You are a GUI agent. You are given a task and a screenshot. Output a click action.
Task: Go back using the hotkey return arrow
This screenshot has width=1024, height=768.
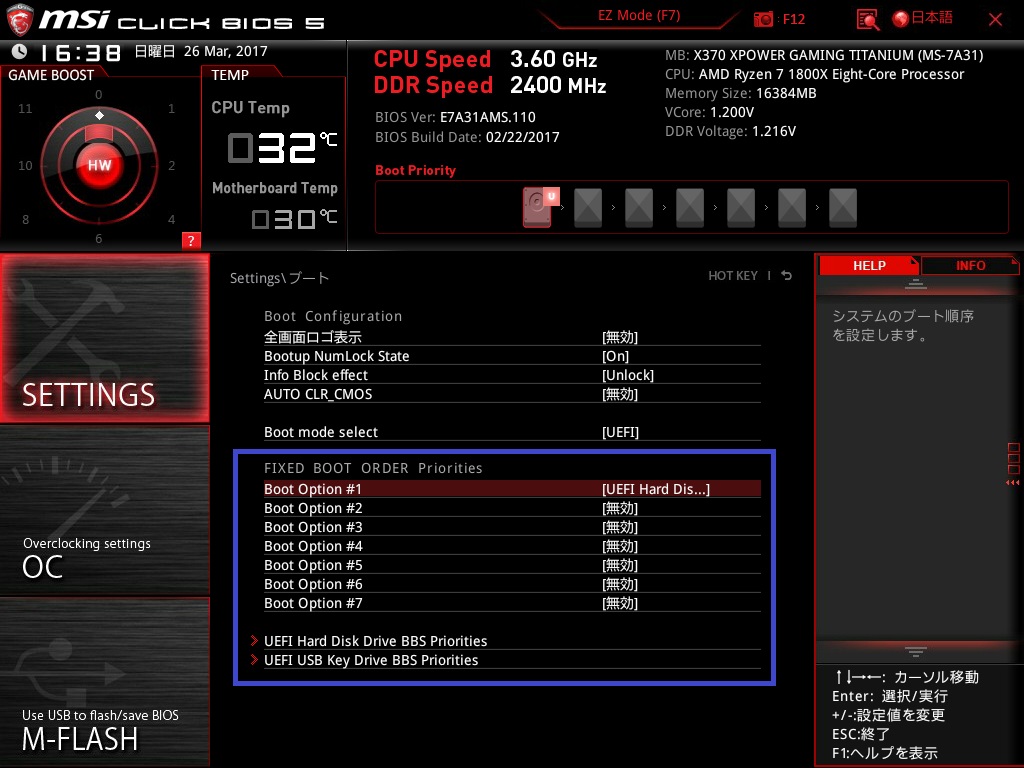point(786,276)
